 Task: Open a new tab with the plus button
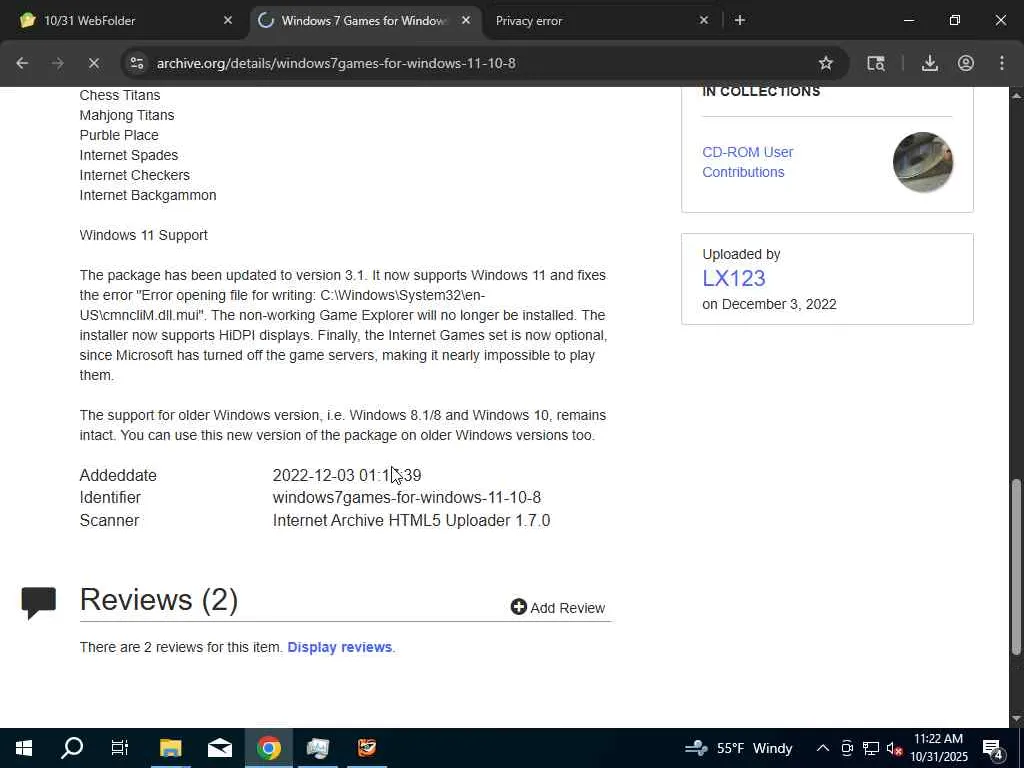(x=739, y=20)
